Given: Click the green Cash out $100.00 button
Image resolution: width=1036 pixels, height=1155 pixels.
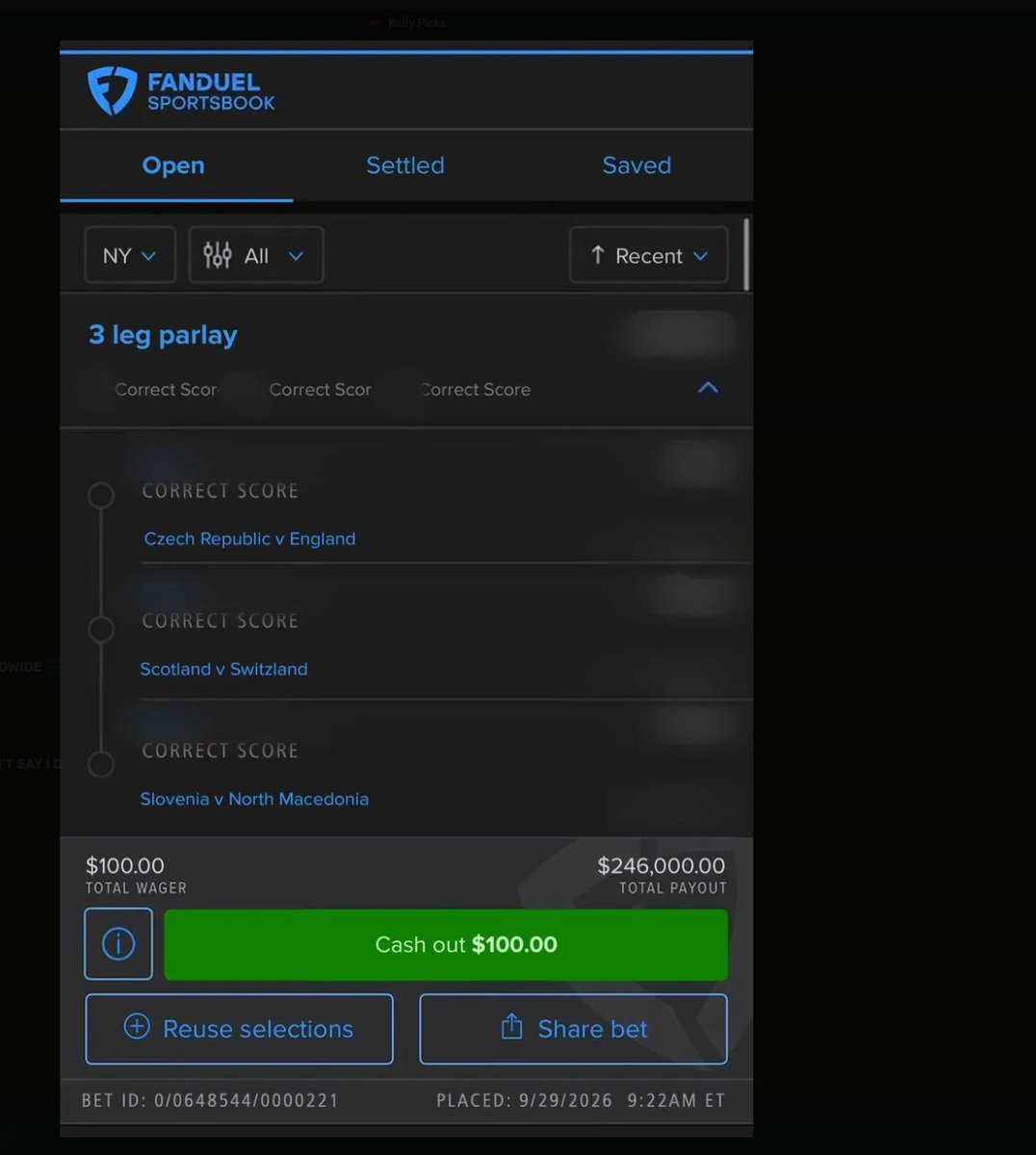Looking at the screenshot, I should 446,944.
